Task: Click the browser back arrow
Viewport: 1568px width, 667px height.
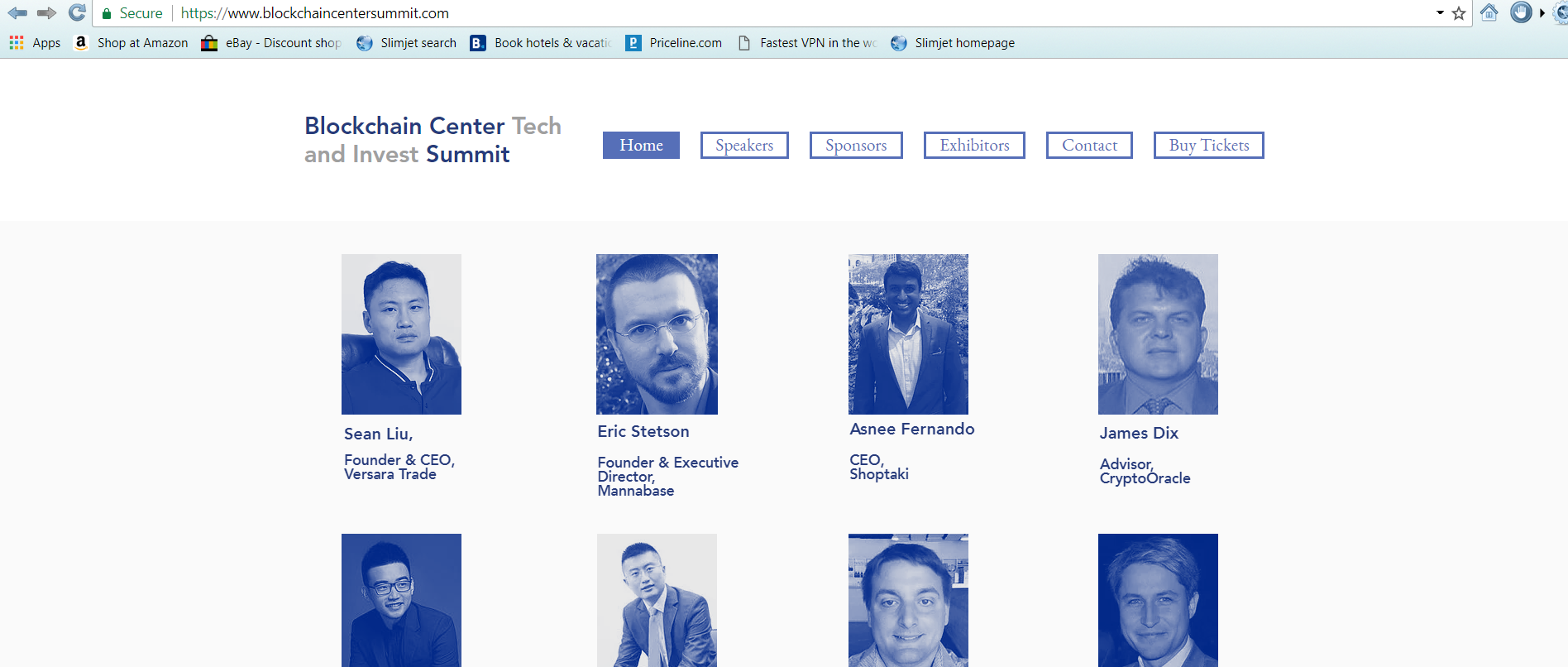Action: point(17,12)
